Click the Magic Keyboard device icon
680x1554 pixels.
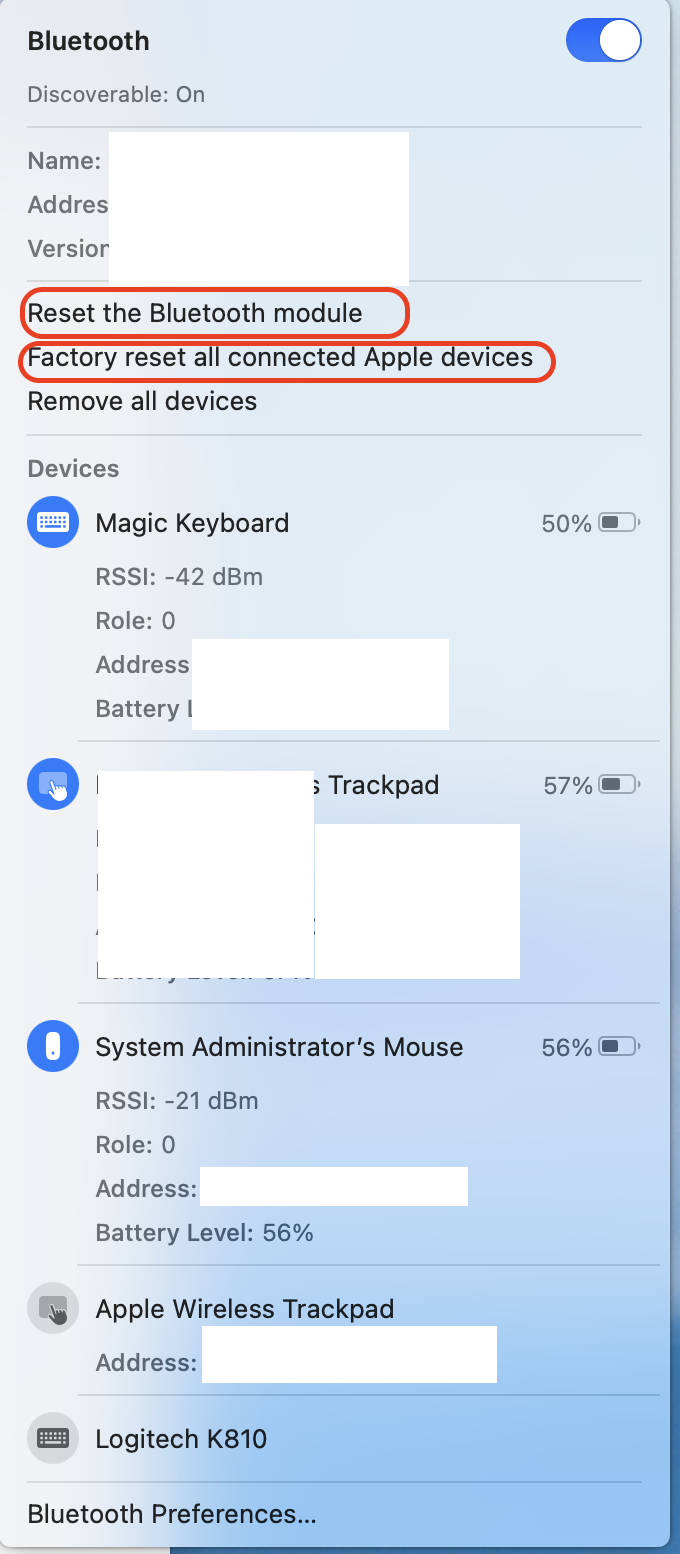[53, 522]
